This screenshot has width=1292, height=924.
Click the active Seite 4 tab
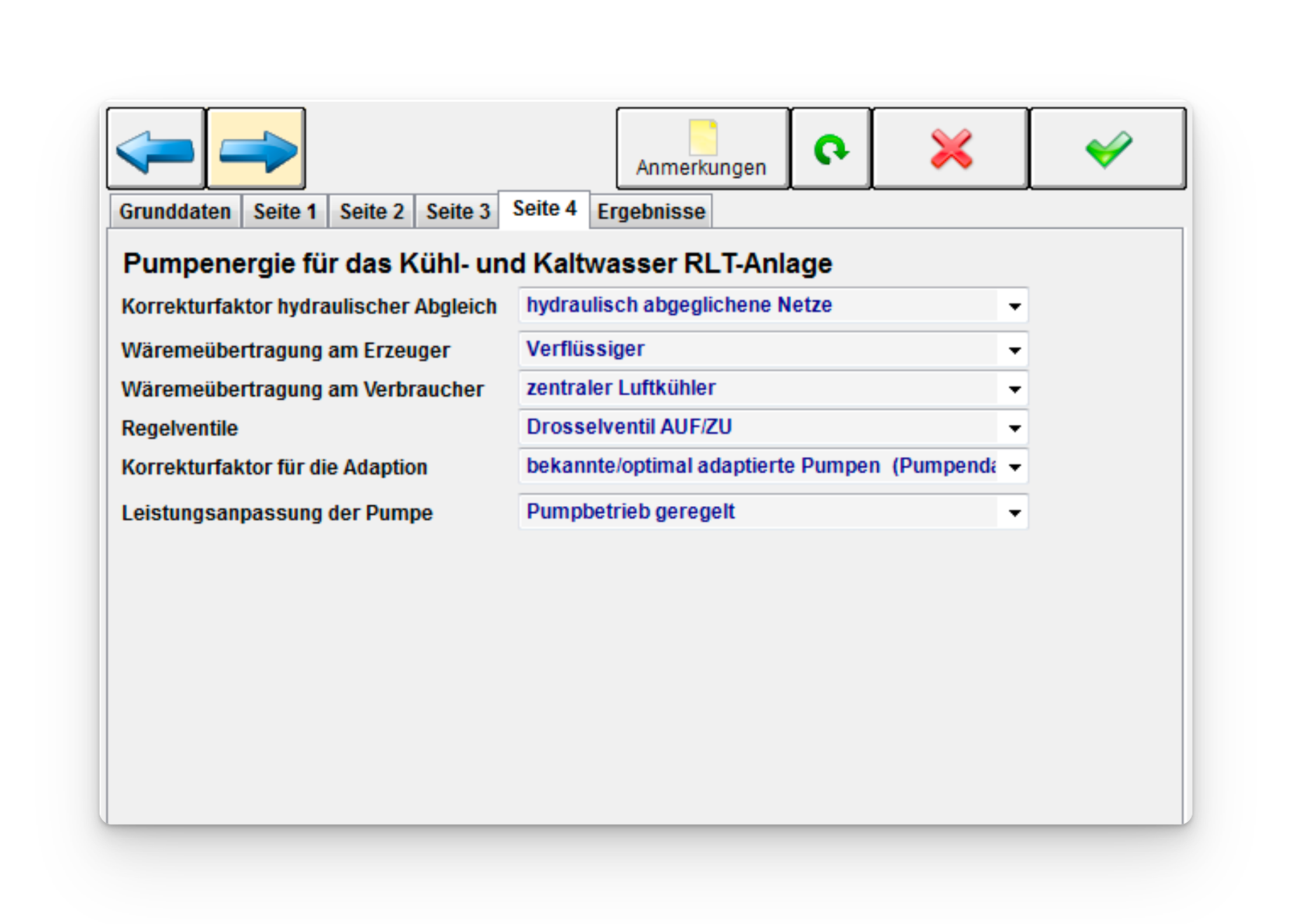(544, 209)
